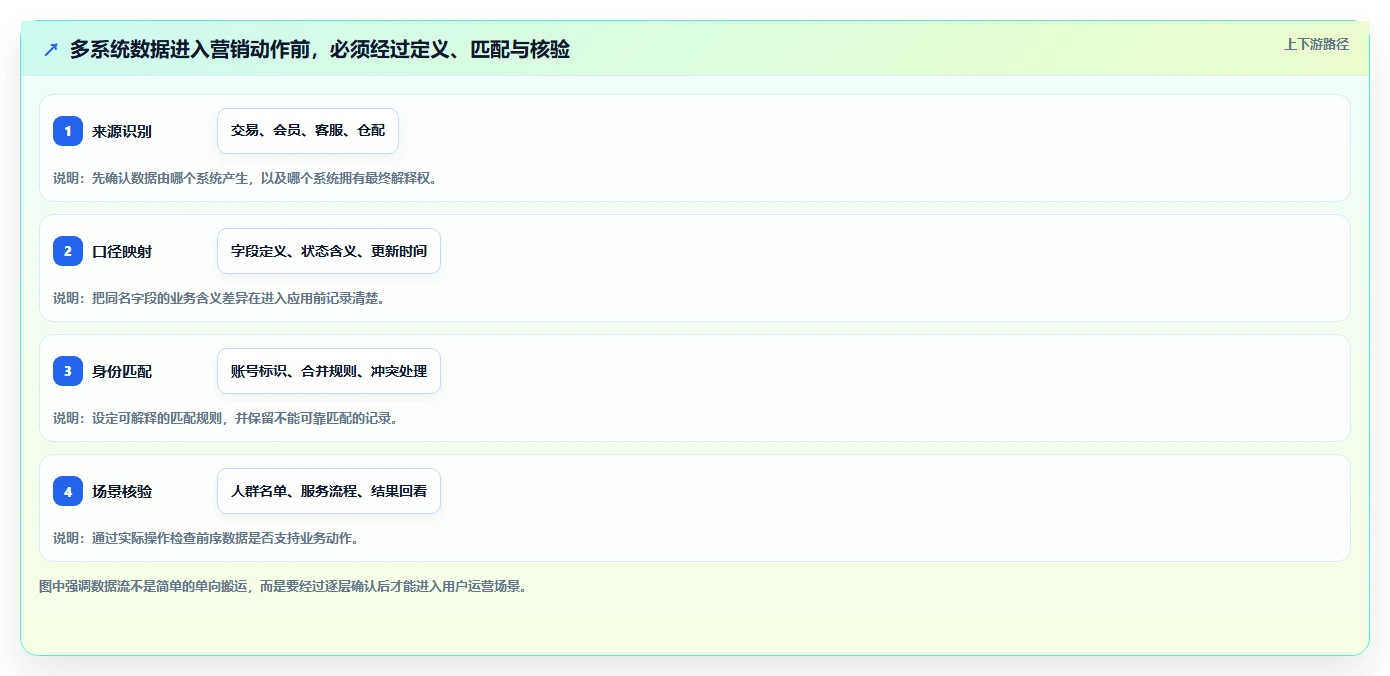The image size is (1390, 676).
Task: Click the 上下游路径 label
Action: click(x=1316, y=44)
